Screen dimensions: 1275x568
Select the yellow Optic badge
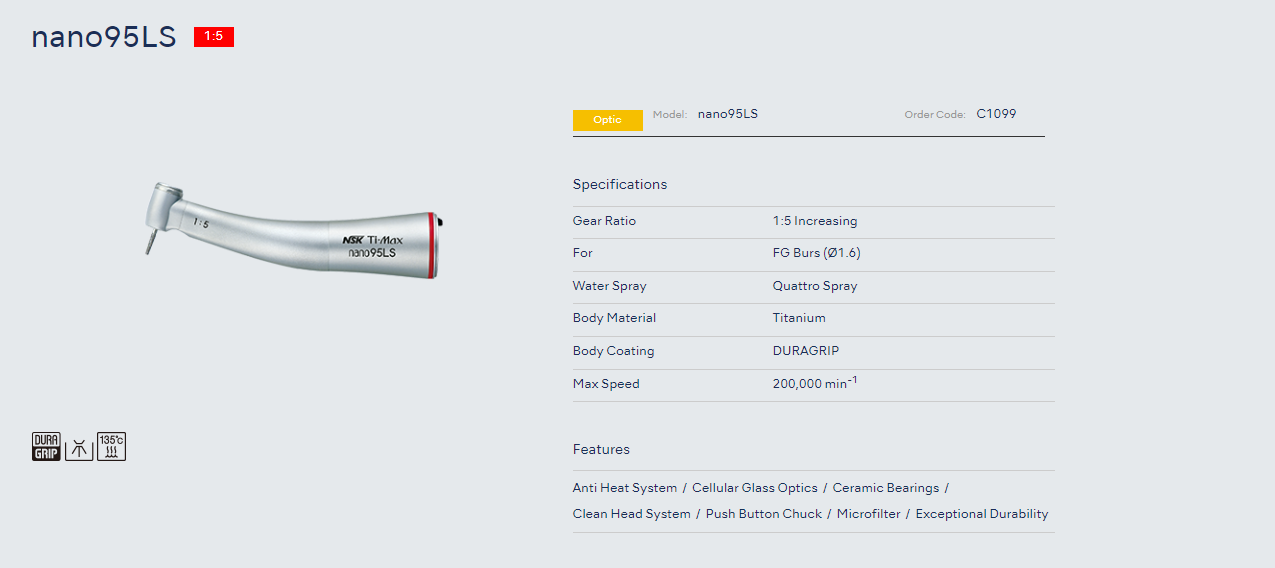607,120
